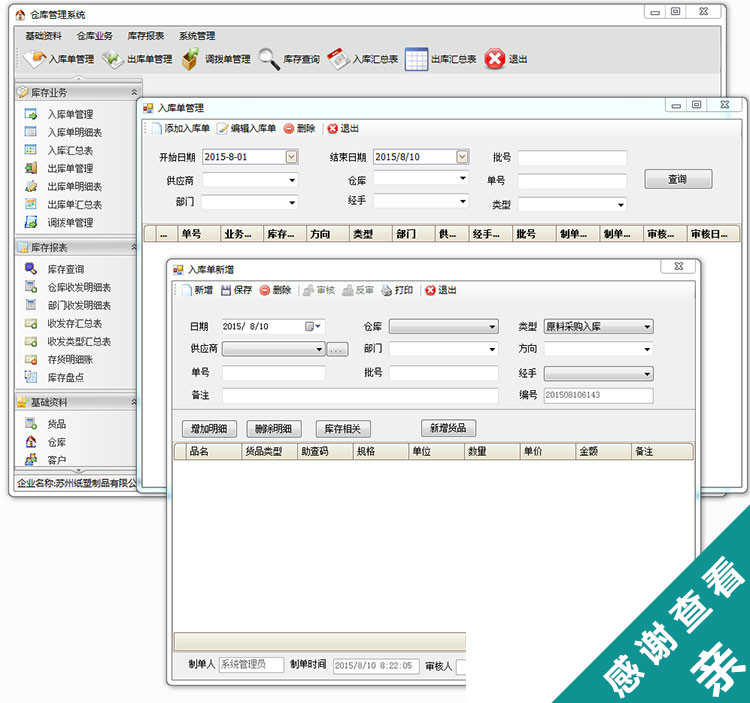Open the 开始日期 date picker dropdown
750x703 pixels.
click(291, 156)
